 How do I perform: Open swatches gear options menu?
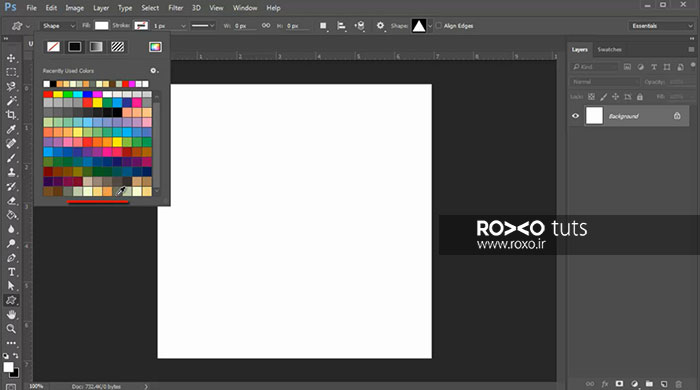[x=154, y=71]
